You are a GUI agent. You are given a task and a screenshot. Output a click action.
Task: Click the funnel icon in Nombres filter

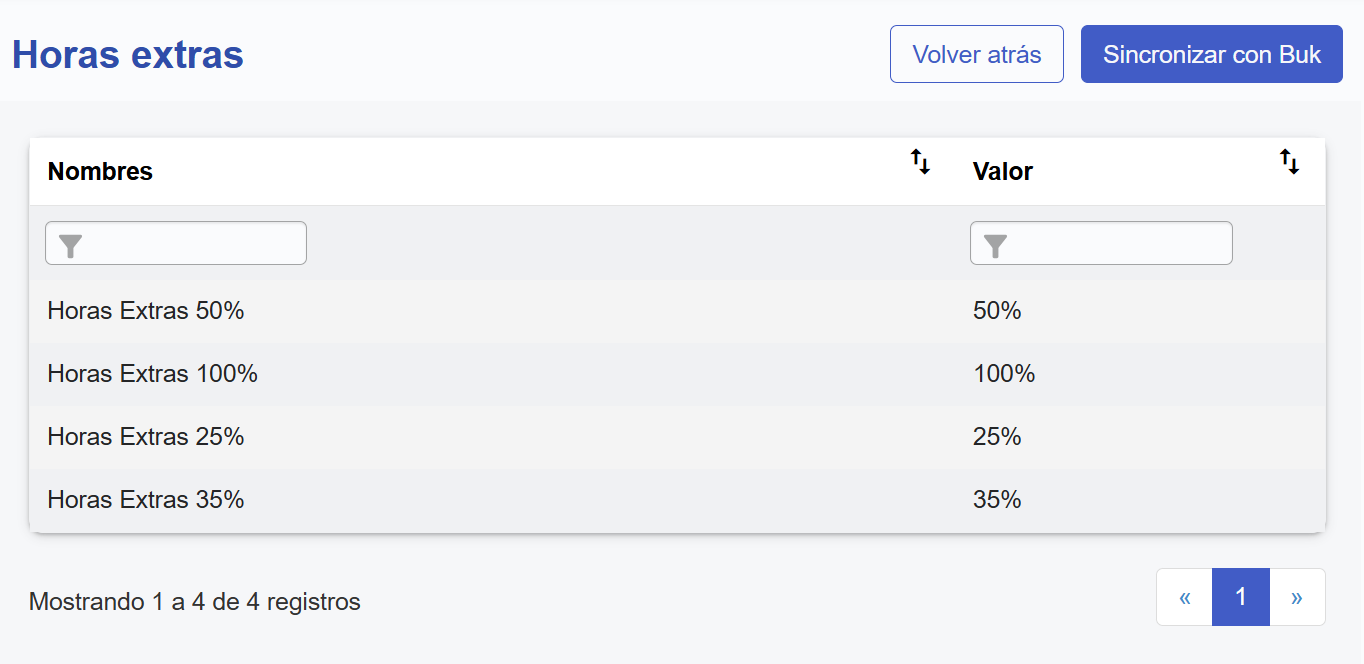click(70, 245)
